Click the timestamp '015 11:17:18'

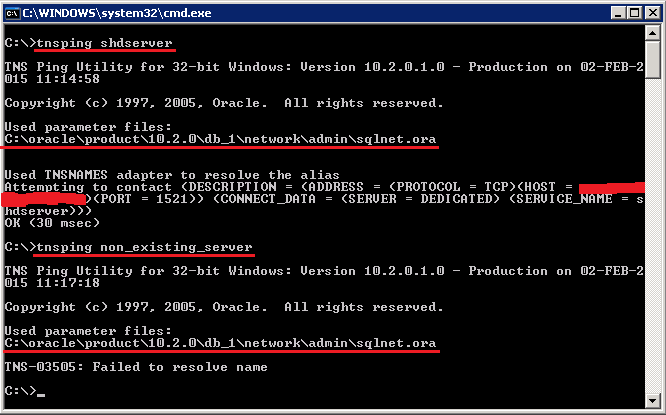[52, 283]
